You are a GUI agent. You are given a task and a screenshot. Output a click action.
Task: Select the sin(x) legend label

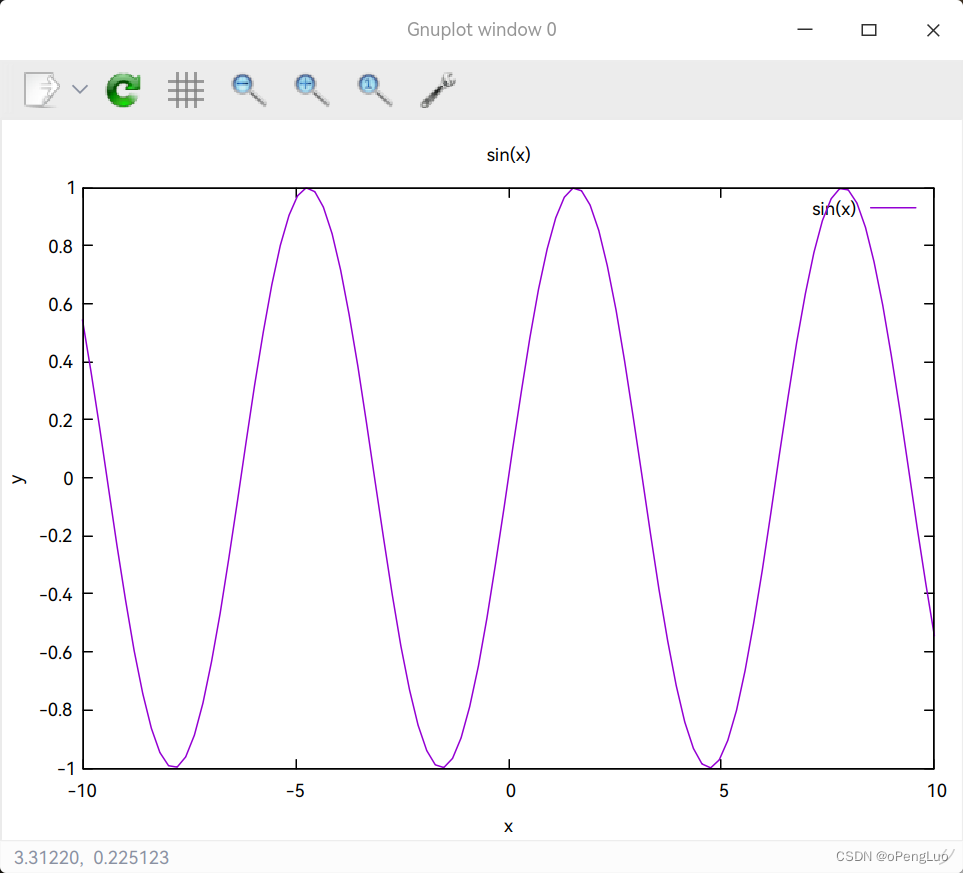(833, 208)
